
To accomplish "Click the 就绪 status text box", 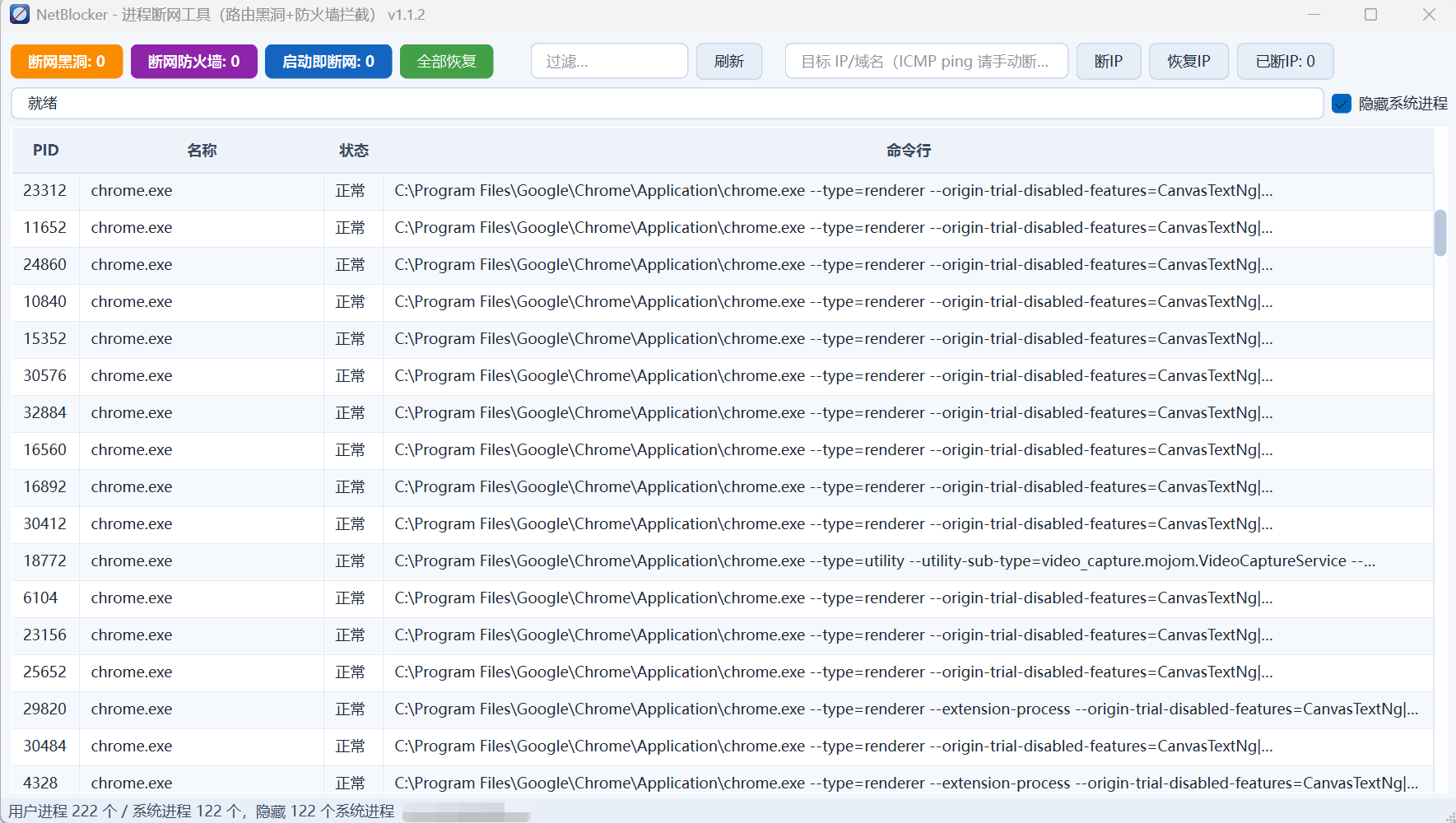I will [668, 104].
